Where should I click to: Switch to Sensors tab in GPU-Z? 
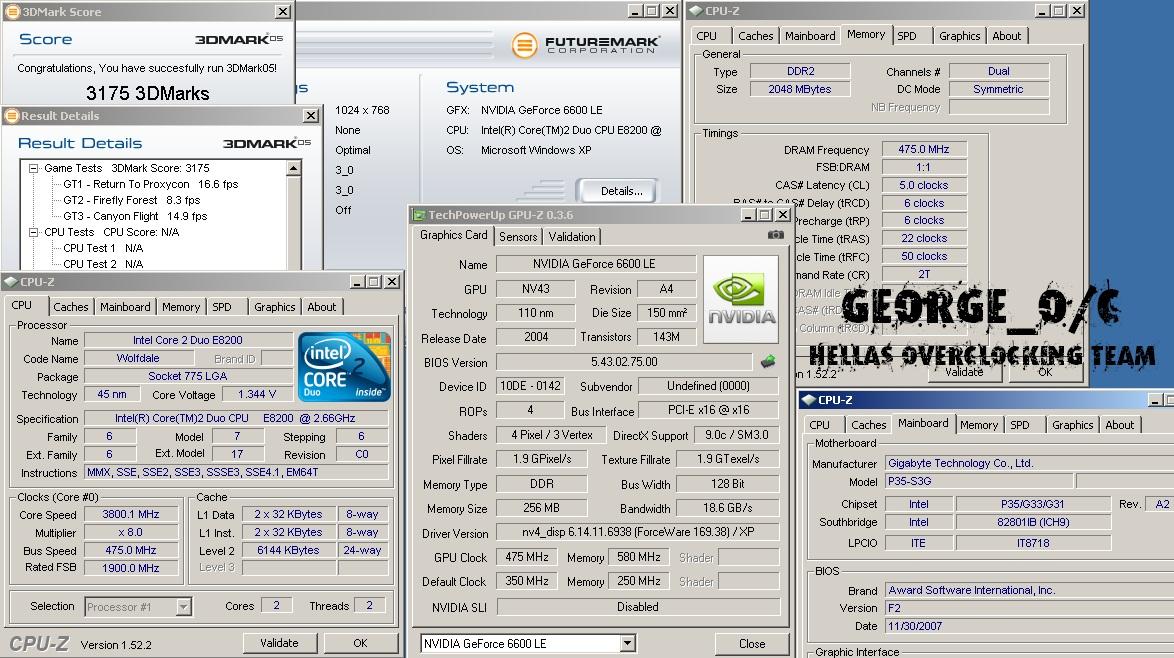(x=518, y=237)
